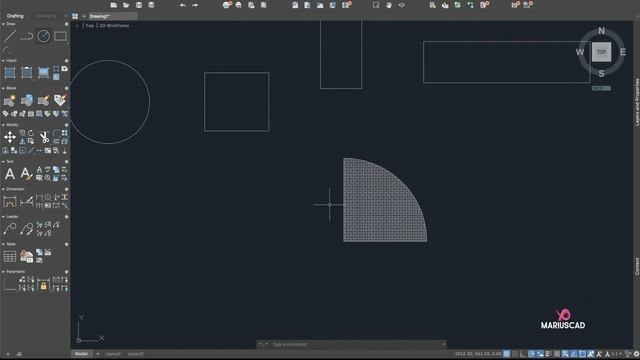
Task: Close the command line bar
Action: (444, 344)
